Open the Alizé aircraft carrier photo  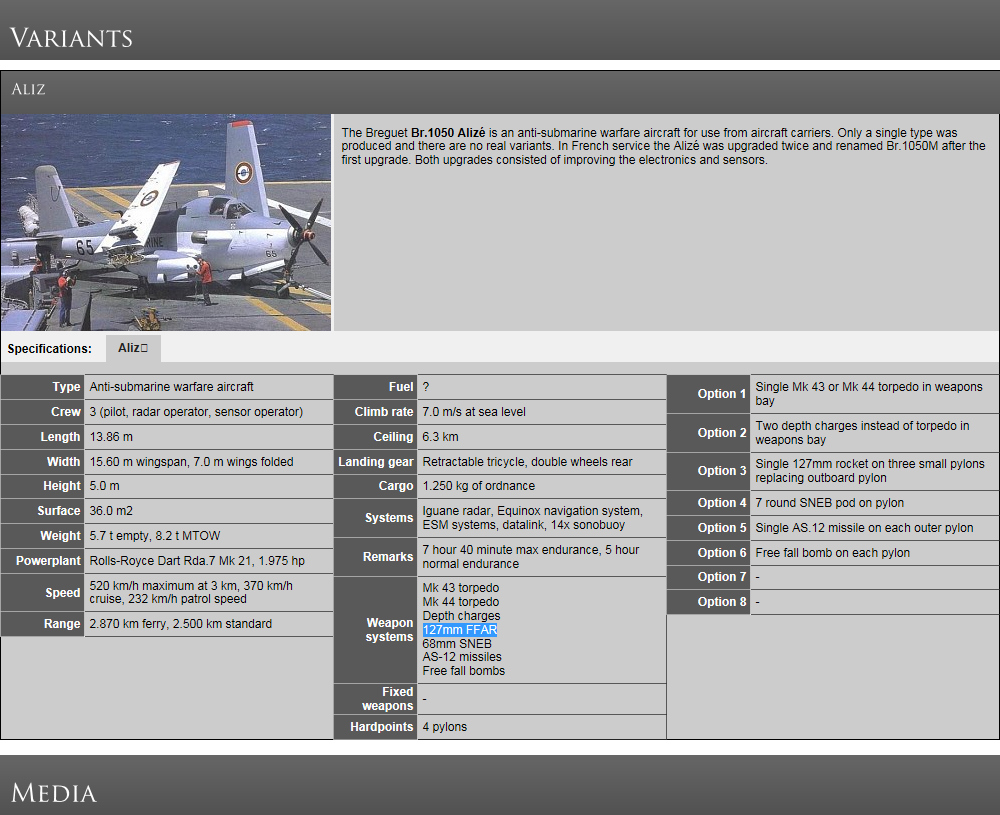[x=166, y=222]
